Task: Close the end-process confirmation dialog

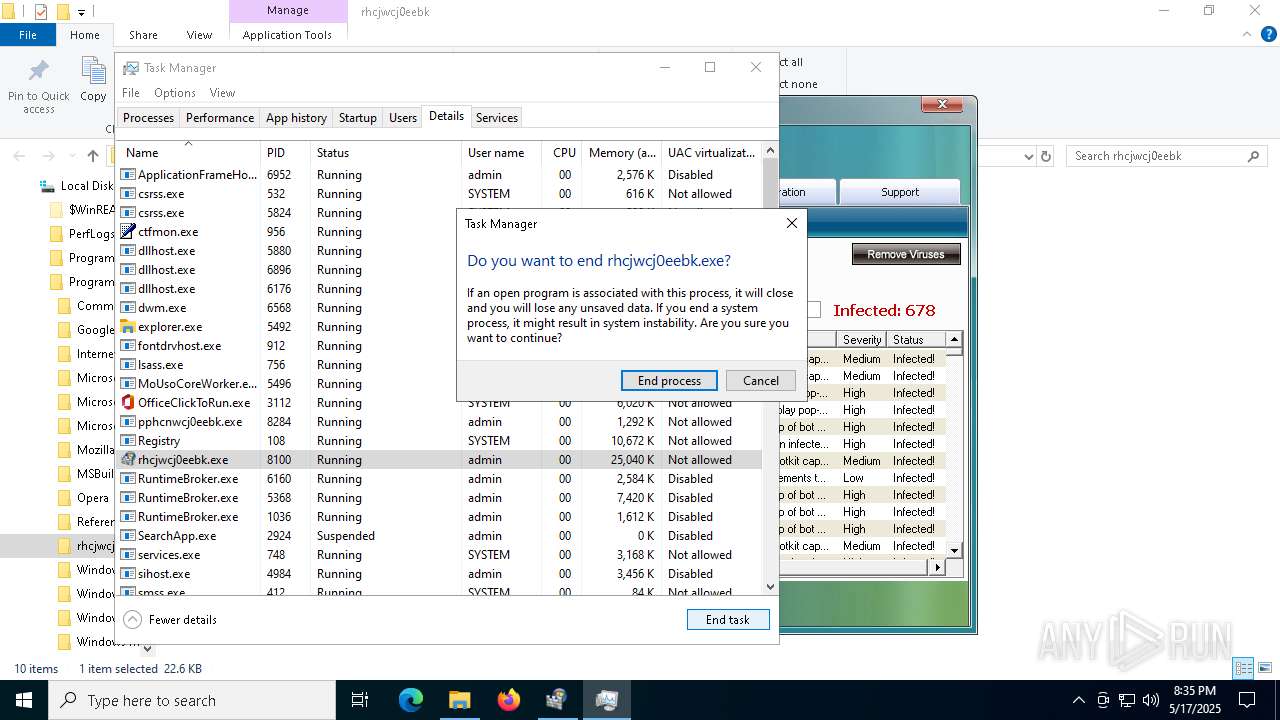Action: tap(792, 224)
